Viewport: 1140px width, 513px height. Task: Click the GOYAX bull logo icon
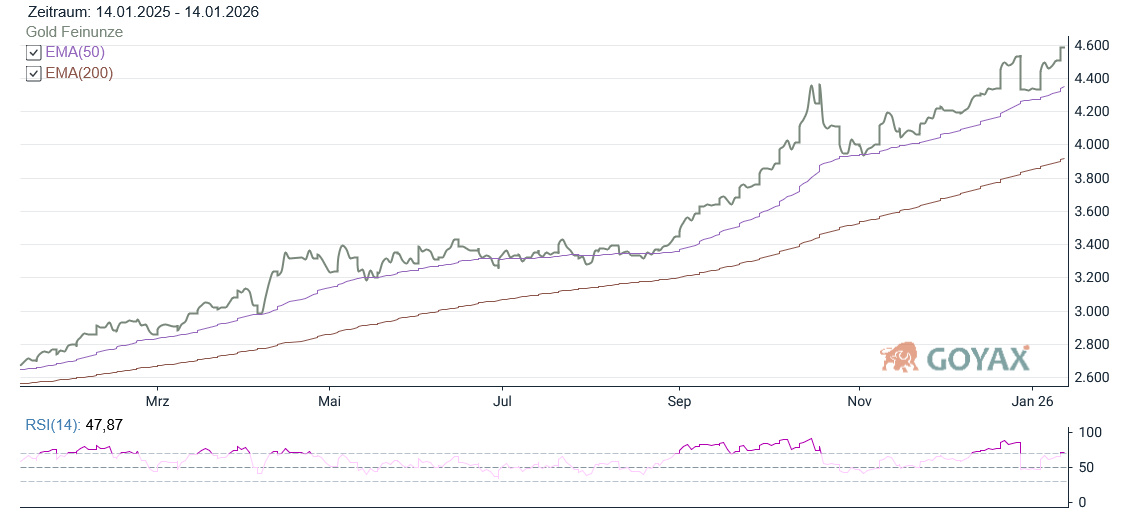899,357
